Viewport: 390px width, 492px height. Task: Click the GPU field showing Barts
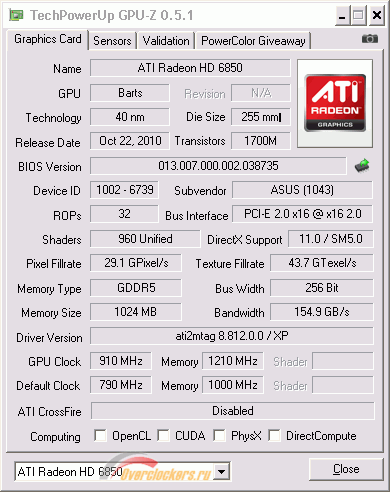pyautogui.click(x=130, y=93)
